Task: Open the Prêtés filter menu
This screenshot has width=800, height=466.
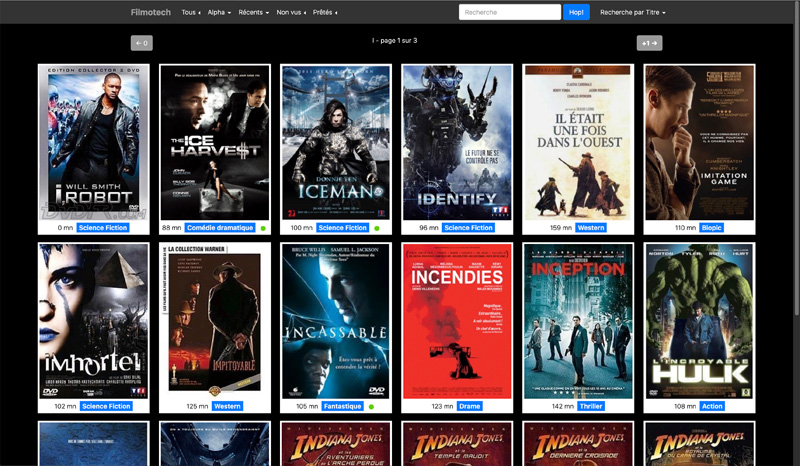Action: click(x=325, y=12)
